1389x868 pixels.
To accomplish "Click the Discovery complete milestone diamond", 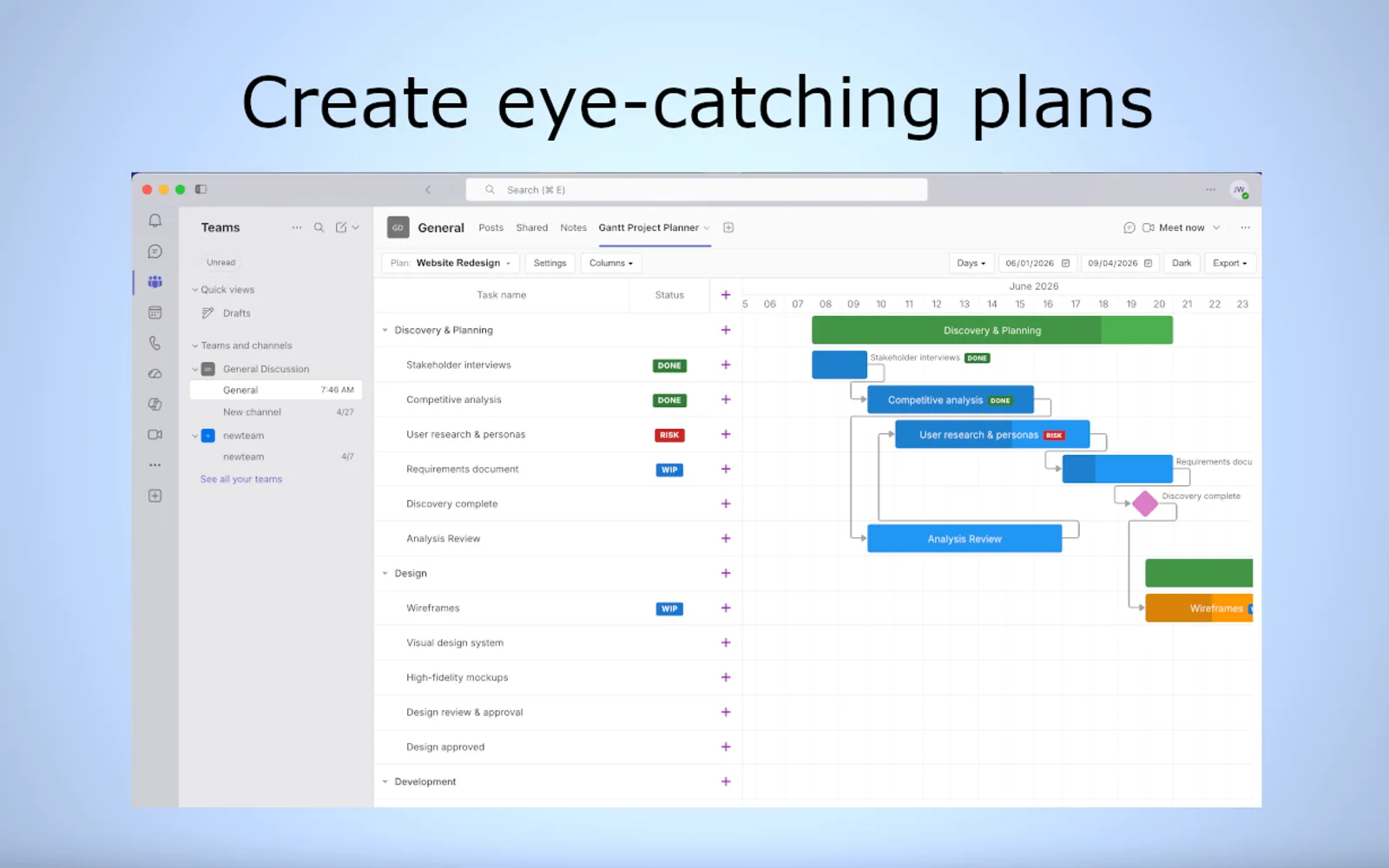I will [1145, 503].
